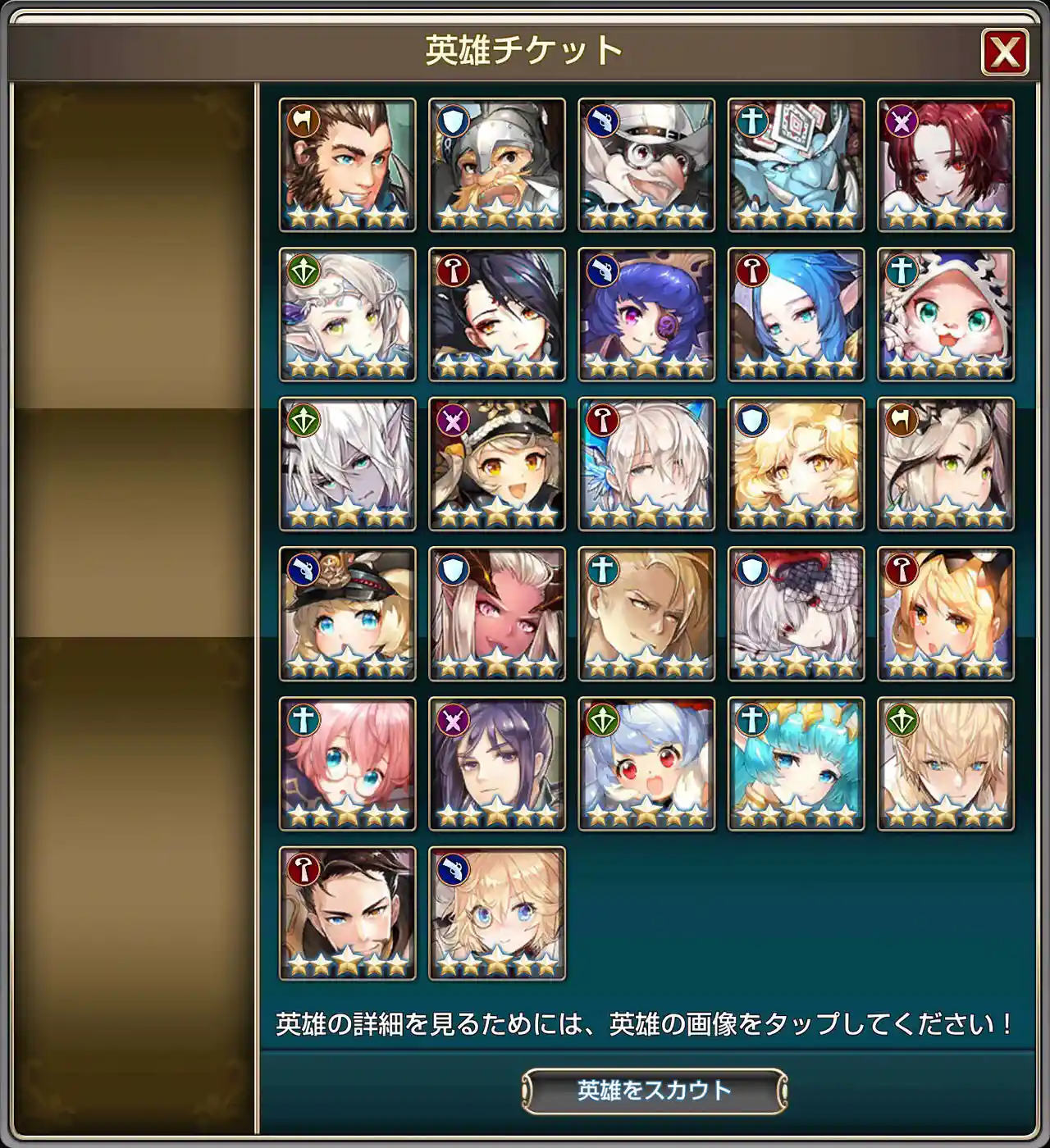Select the pink-haired hero with glasses

coord(347,764)
